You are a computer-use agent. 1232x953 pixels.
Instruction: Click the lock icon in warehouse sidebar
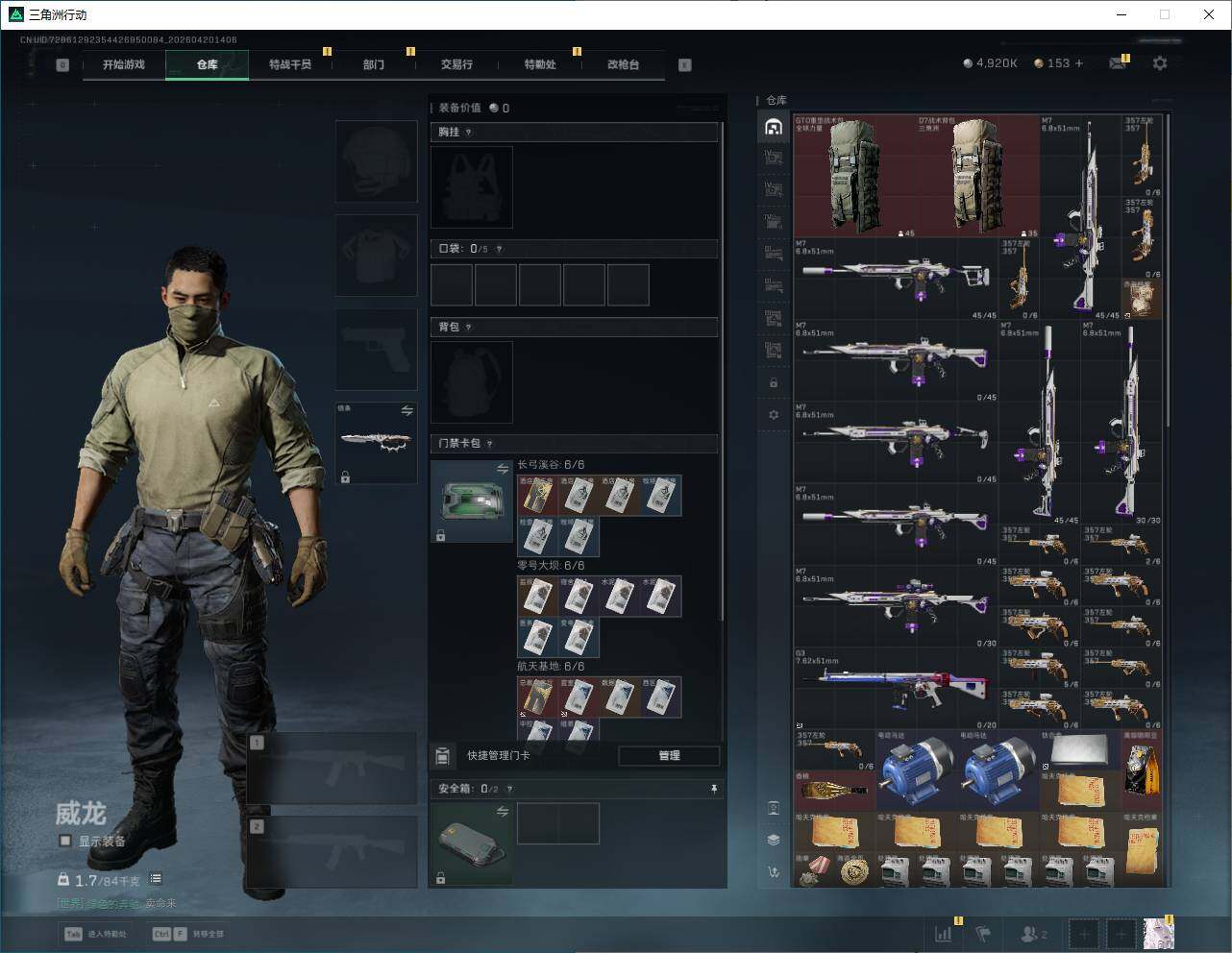(774, 382)
